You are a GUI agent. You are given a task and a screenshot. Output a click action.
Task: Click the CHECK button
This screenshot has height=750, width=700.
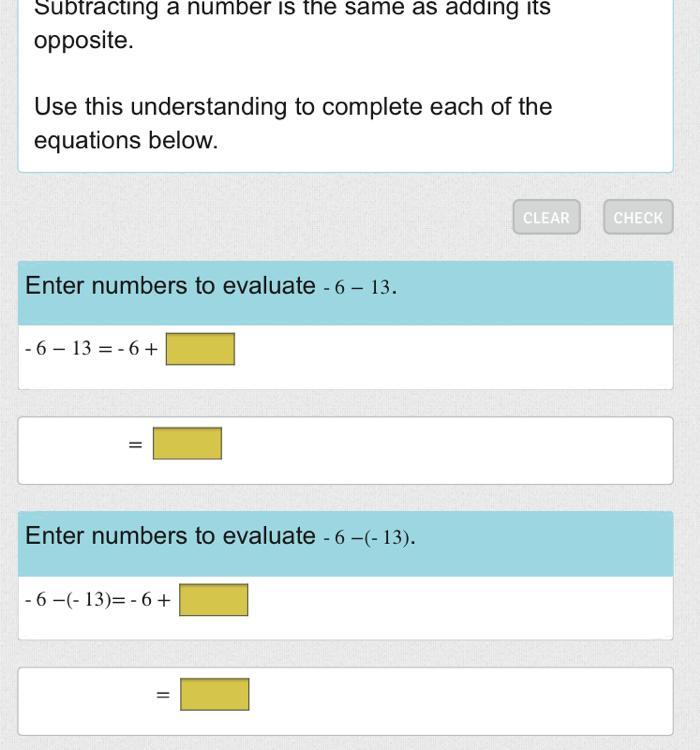tap(638, 217)
